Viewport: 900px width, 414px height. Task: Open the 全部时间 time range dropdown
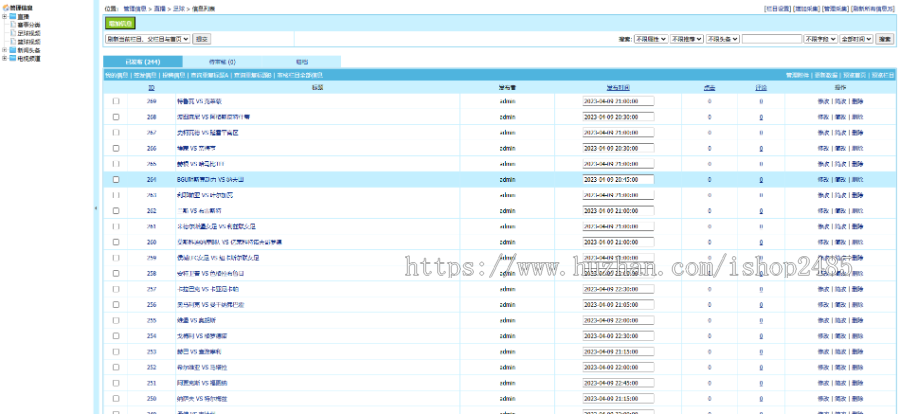click(x=856, y=39)
